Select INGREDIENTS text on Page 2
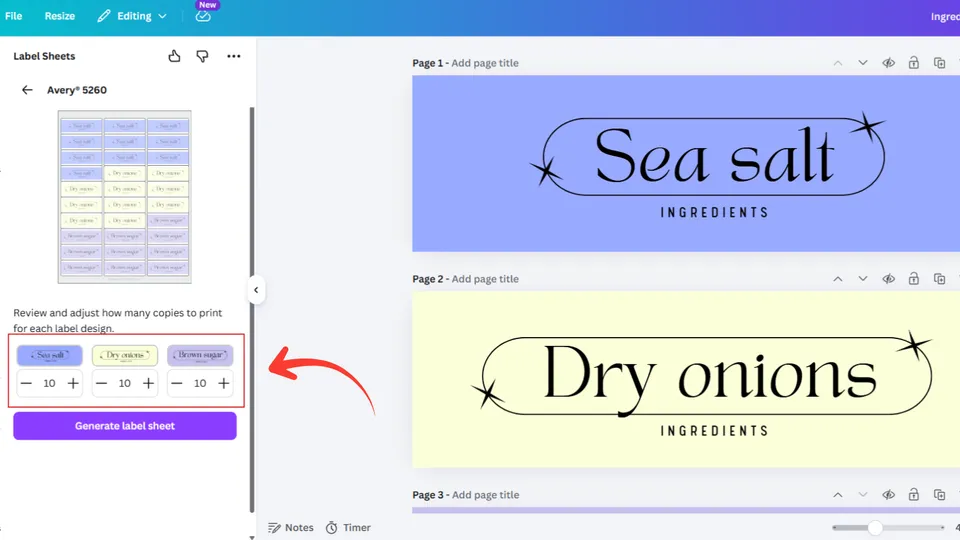Image resolution: width=960 pixels, height=540 pixels. click(714, 431)
